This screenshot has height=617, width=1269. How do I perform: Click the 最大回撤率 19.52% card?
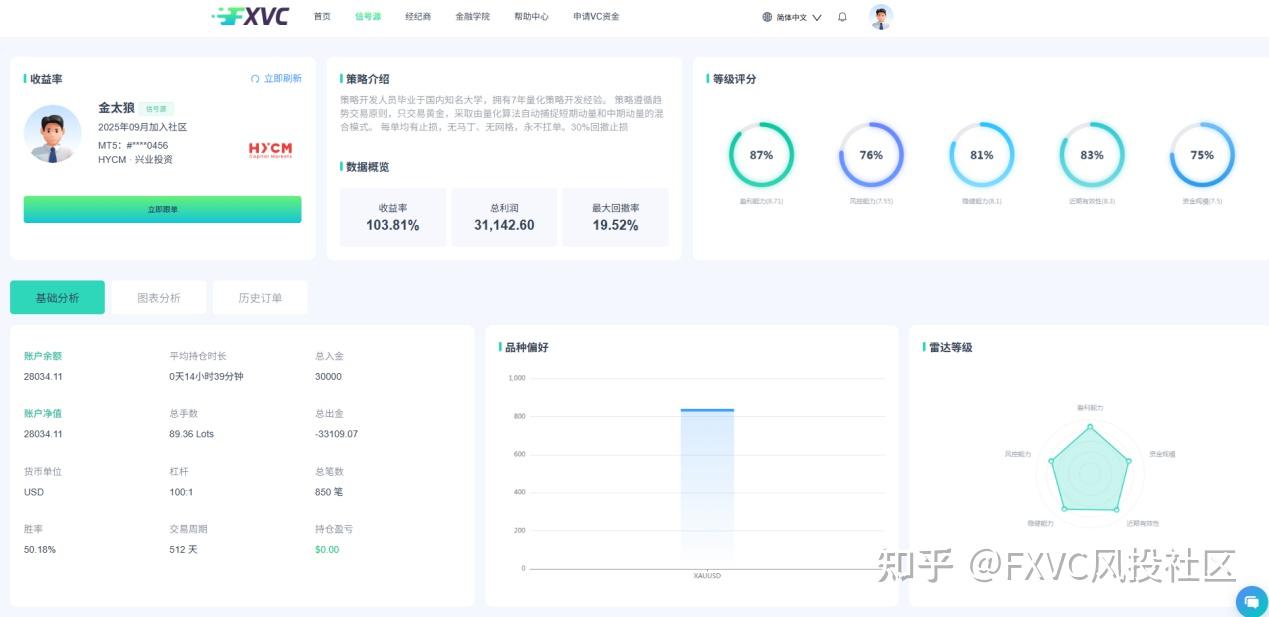pos(615,217)
